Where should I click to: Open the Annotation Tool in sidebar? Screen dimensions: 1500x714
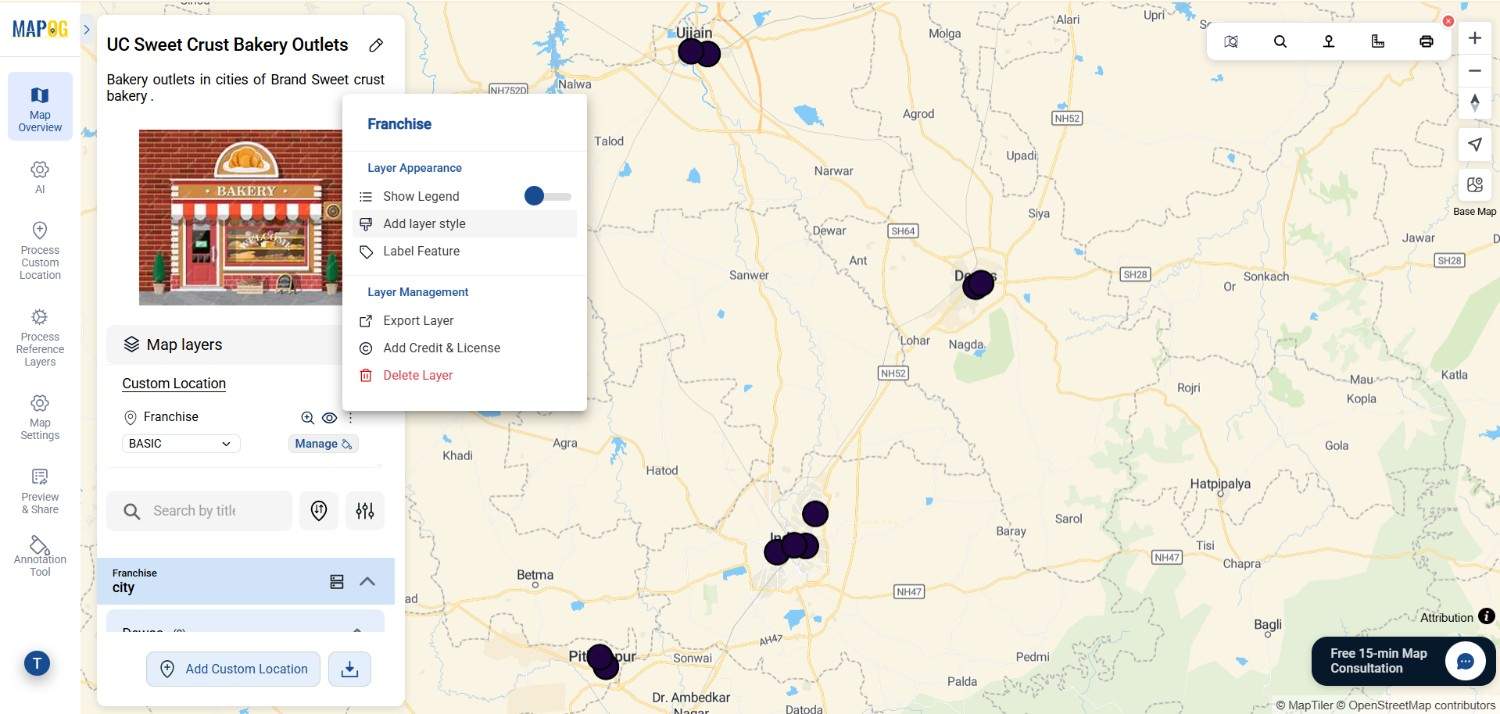pos(40,555)
